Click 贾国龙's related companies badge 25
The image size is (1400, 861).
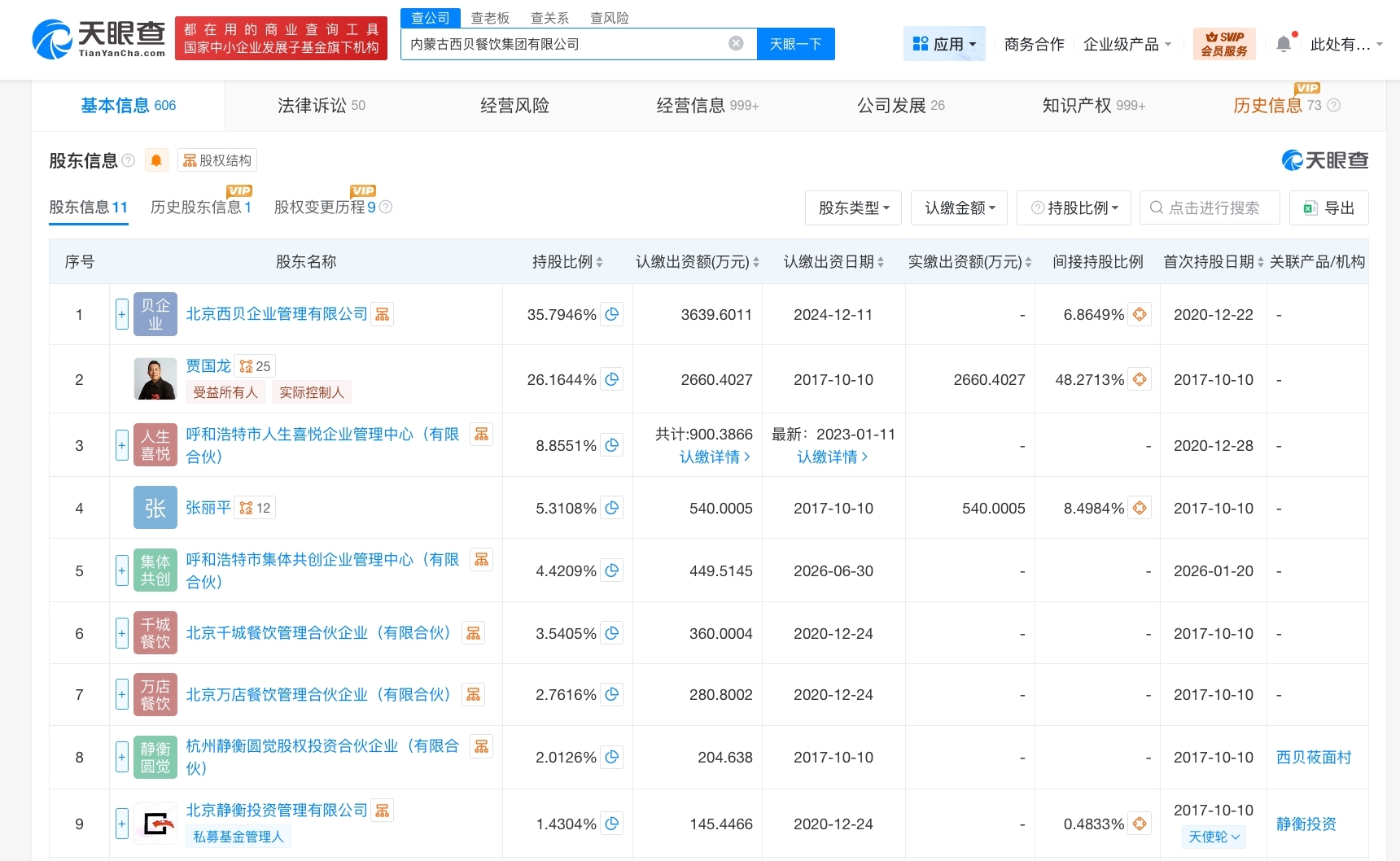click(255, 366)
